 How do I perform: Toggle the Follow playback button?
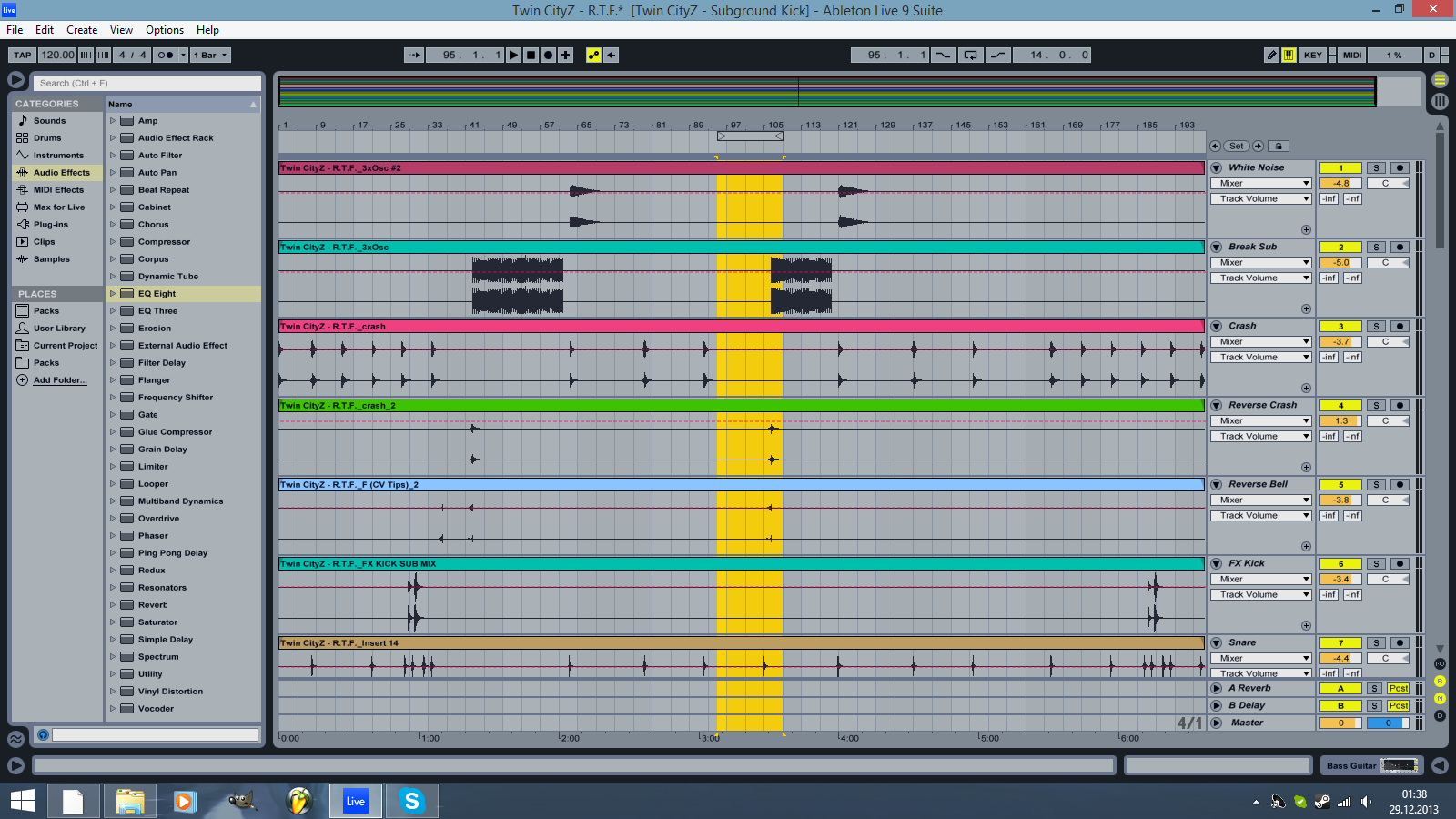point(413,55)
